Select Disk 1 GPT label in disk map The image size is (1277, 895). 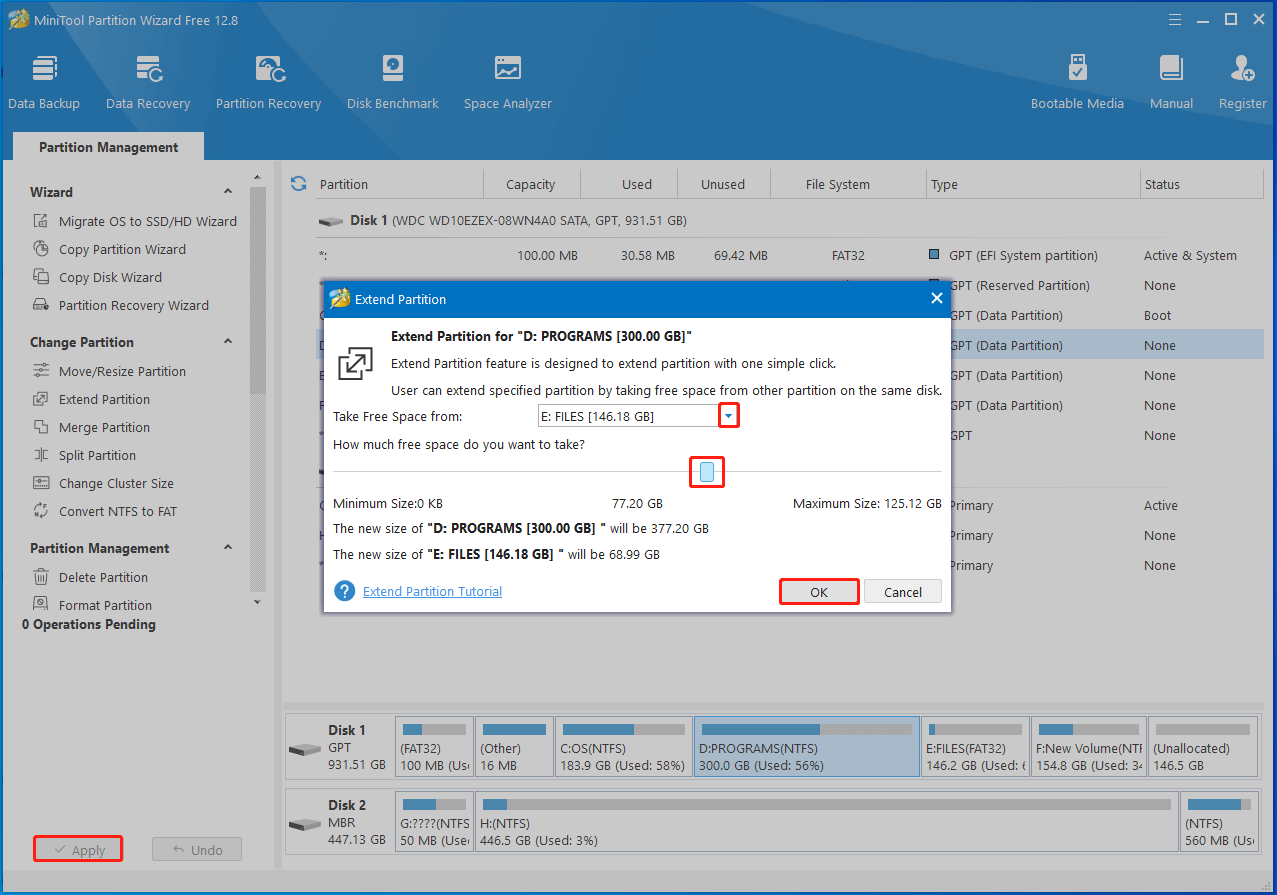(339, 747)
